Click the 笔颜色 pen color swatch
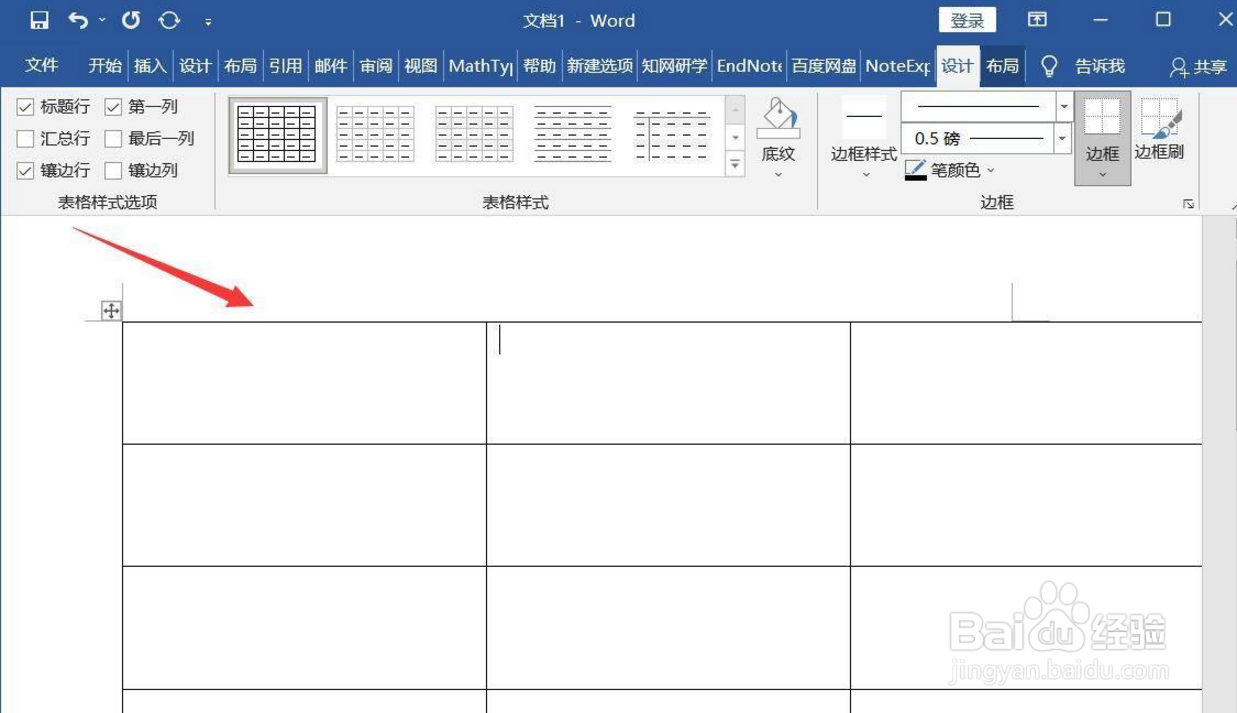1237x713 pixels. 915,170
